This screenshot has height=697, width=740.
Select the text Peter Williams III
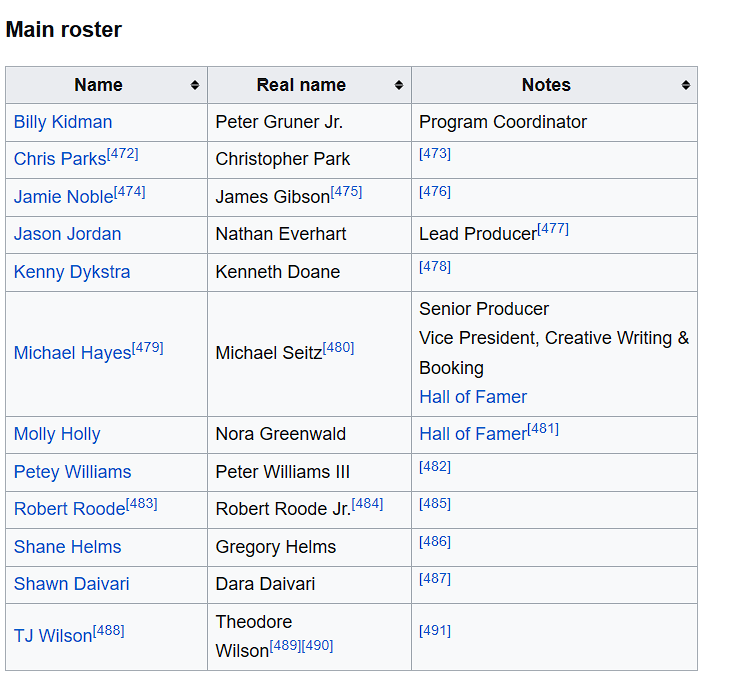point(283,472)
